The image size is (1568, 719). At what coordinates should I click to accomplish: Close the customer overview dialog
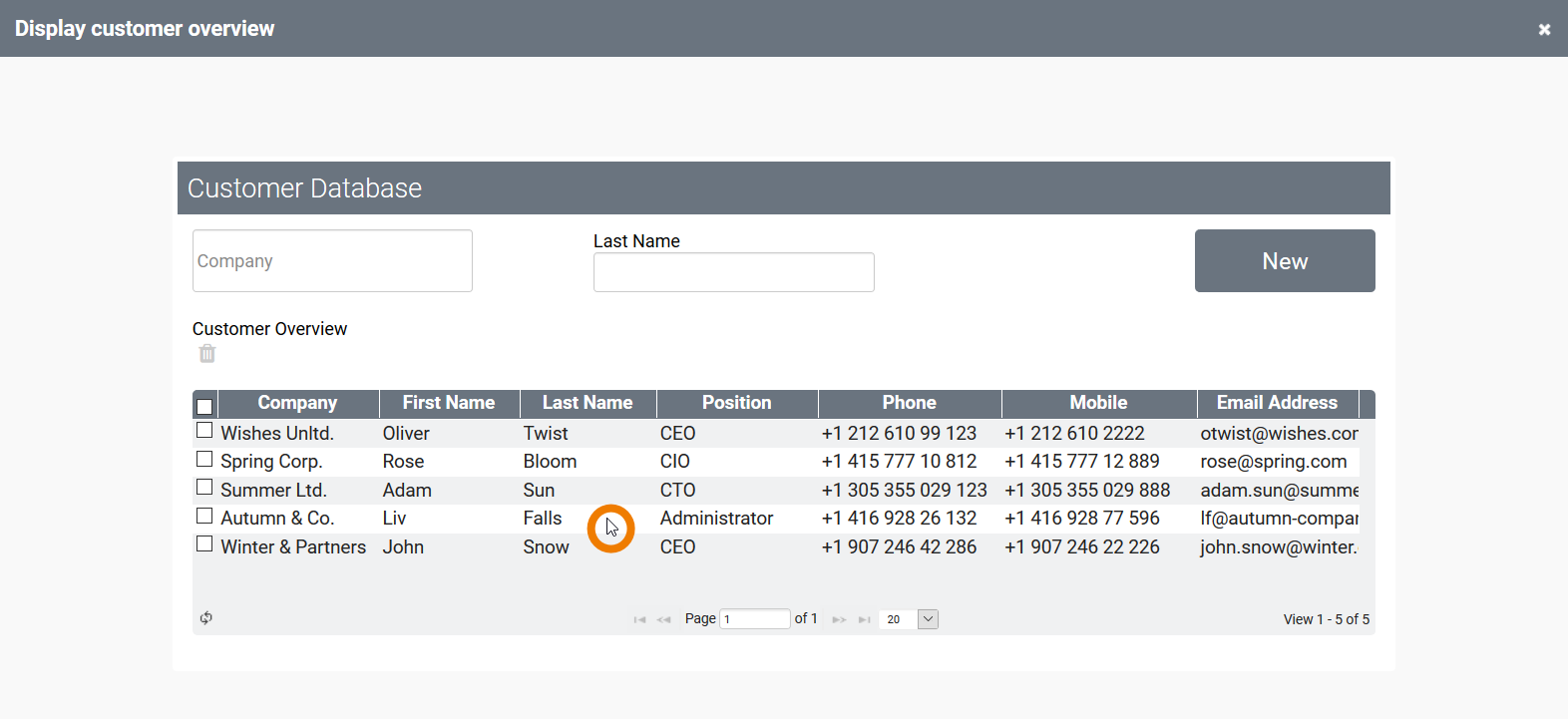click(x=1544, y=29)
